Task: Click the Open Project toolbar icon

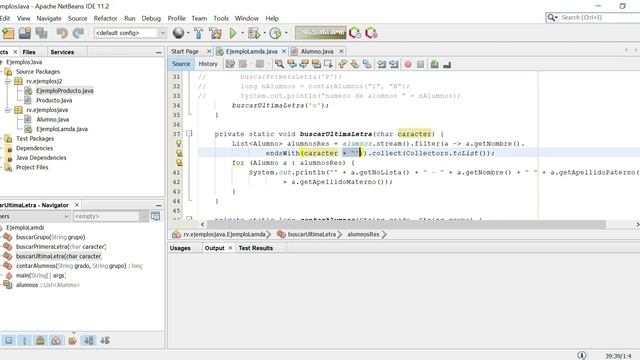Action: (24, 33)
